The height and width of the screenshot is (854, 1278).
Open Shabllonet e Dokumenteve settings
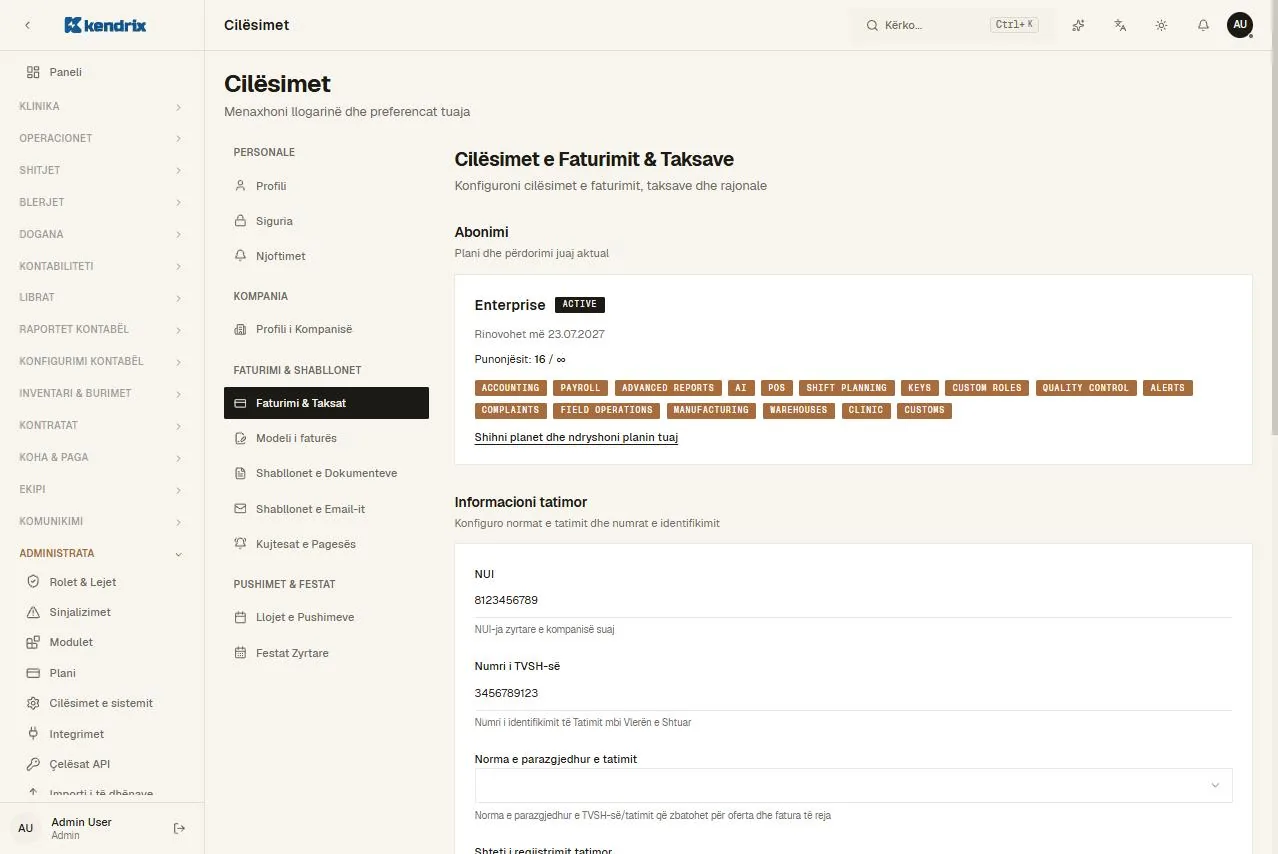coord(326,473)
